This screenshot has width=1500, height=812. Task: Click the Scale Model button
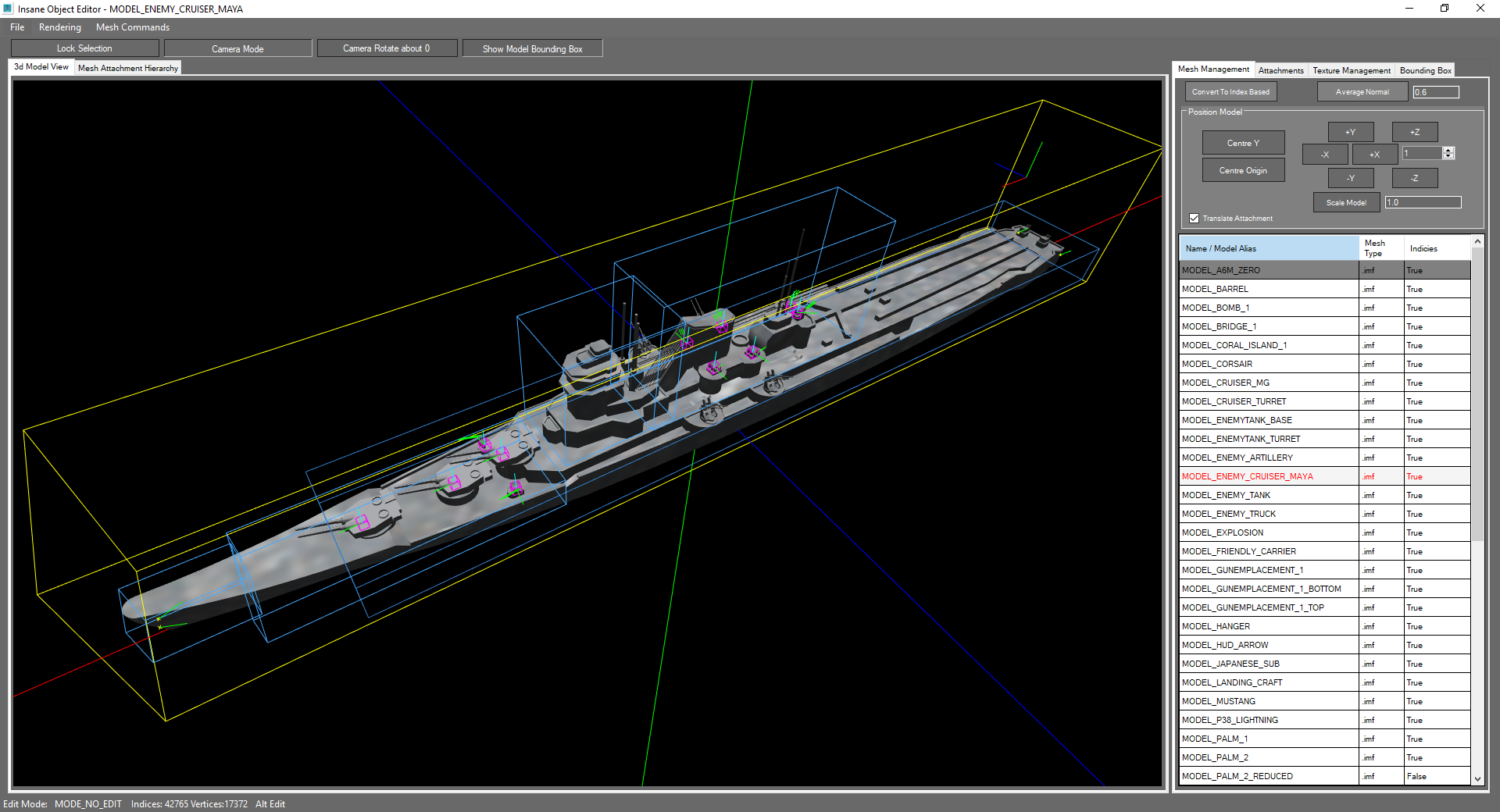coord(1346,203)
